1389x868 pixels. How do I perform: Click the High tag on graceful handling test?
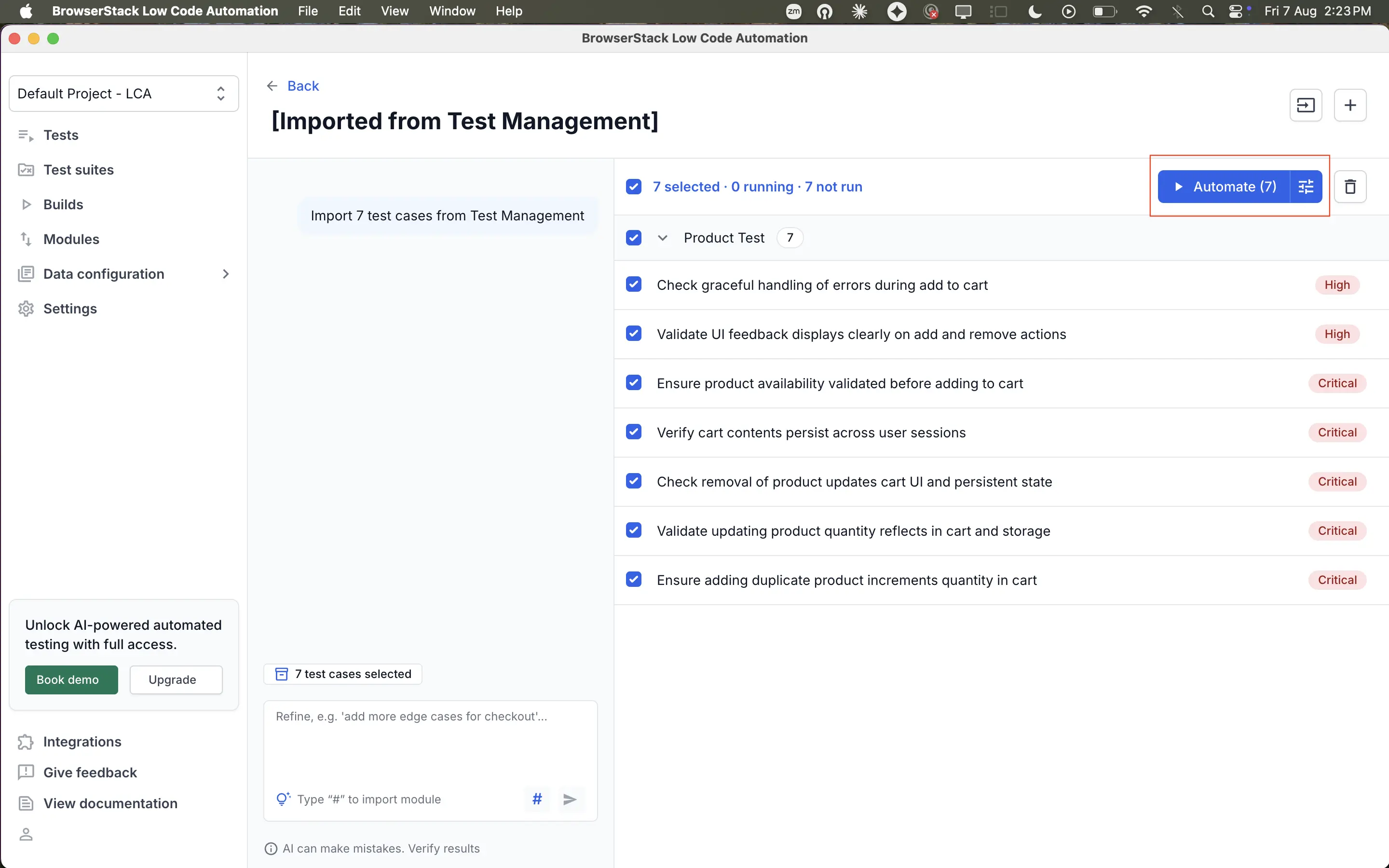click(x=1337, y=285)
